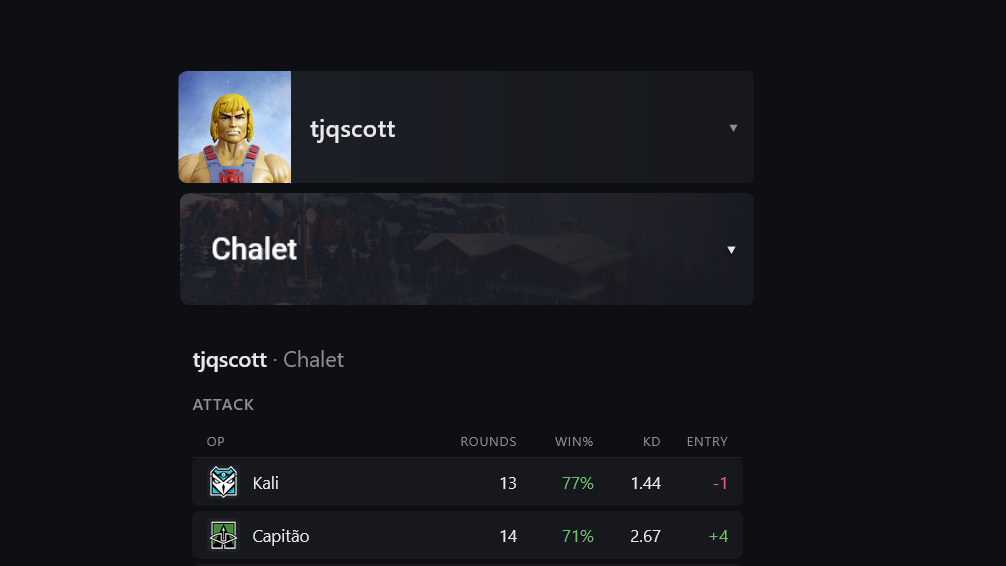Click the Chalet breadcrumb heading text
This screenshot has height=566, width=1006.
tap(313, 359)
